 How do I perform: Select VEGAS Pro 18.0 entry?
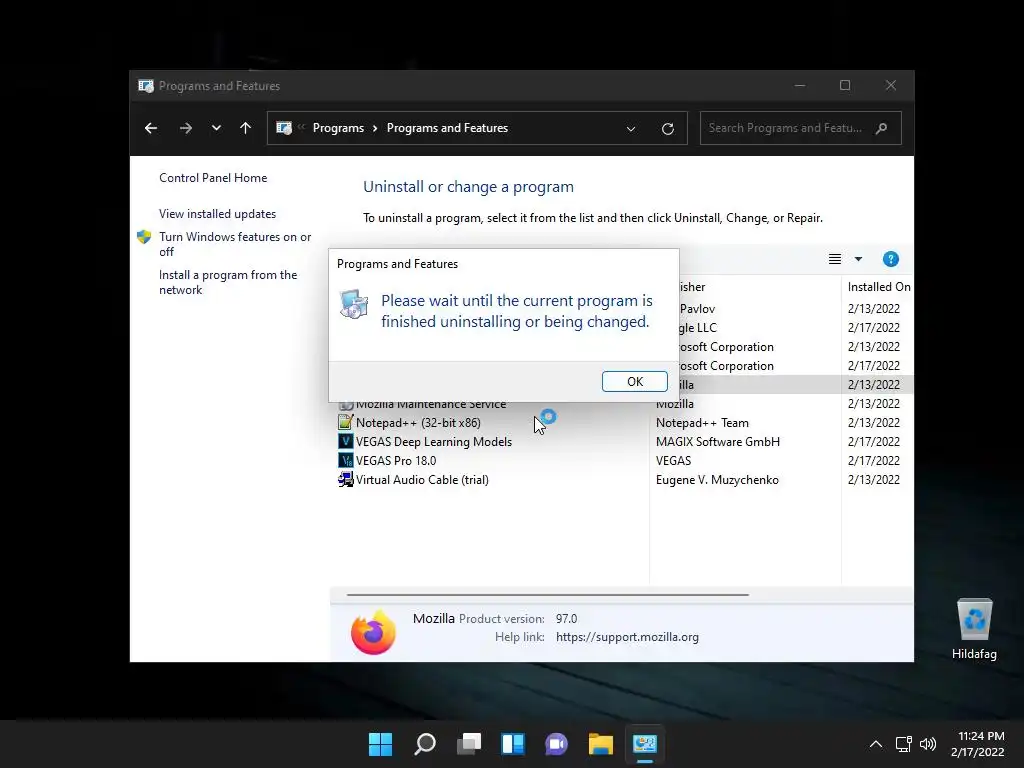(396, 460)
